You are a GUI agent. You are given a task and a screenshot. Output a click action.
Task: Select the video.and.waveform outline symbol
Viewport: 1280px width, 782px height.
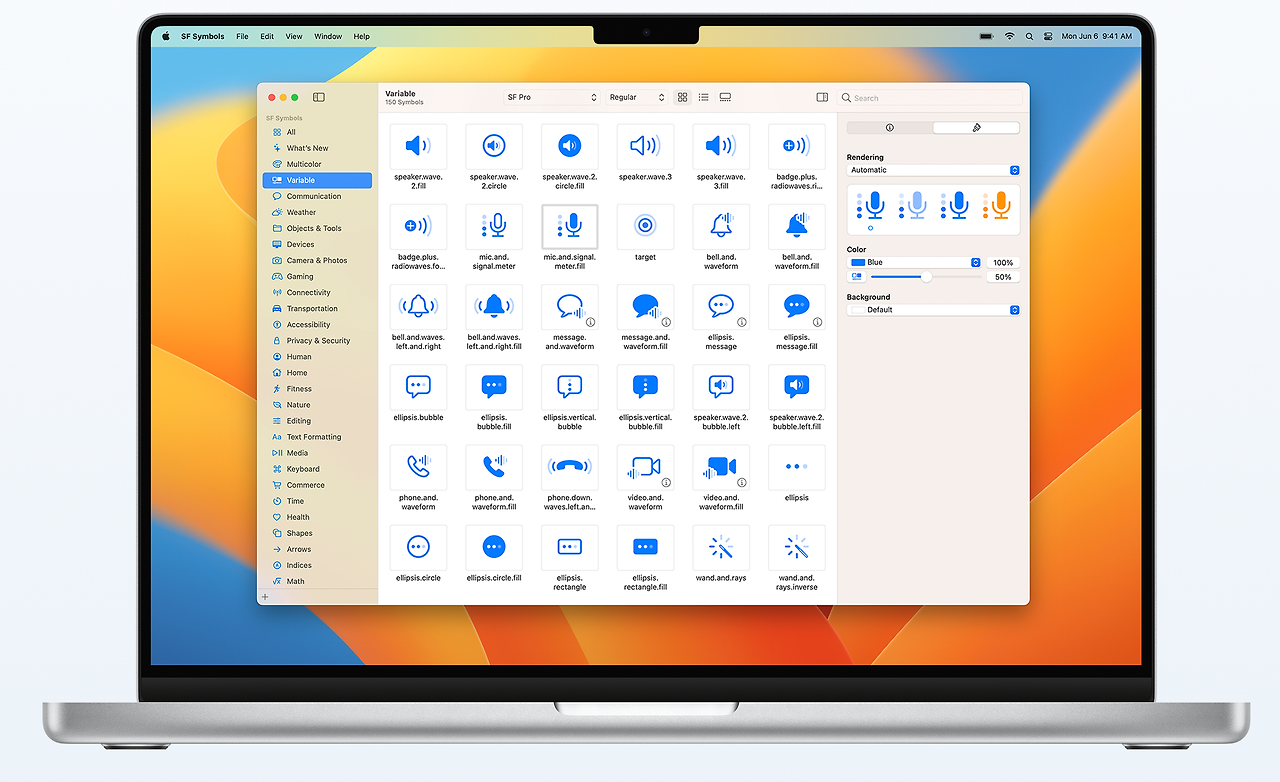click(x=645, y=466)
